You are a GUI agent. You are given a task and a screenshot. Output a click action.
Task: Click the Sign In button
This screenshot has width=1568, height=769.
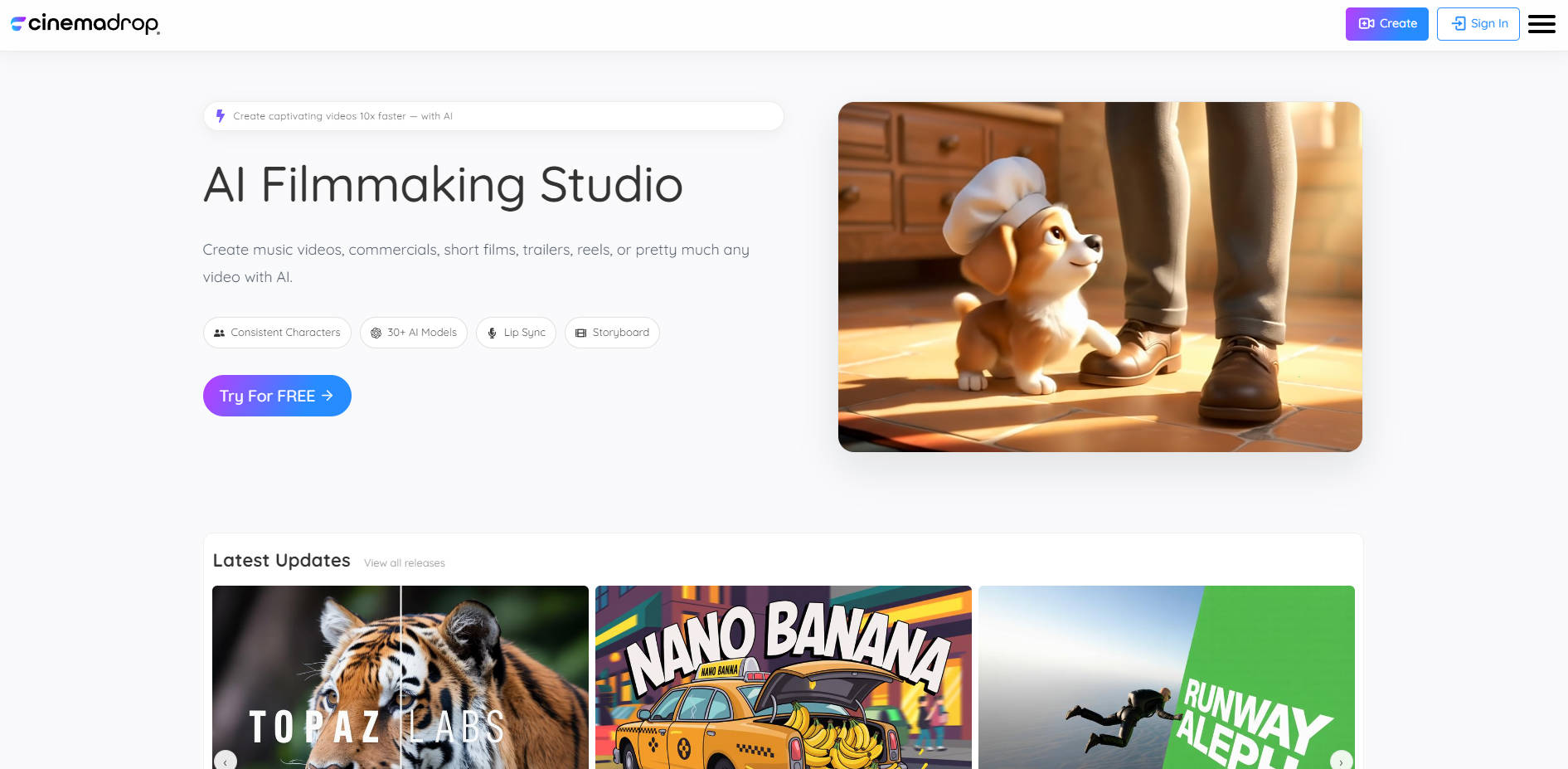click(x=1478, y=23)
